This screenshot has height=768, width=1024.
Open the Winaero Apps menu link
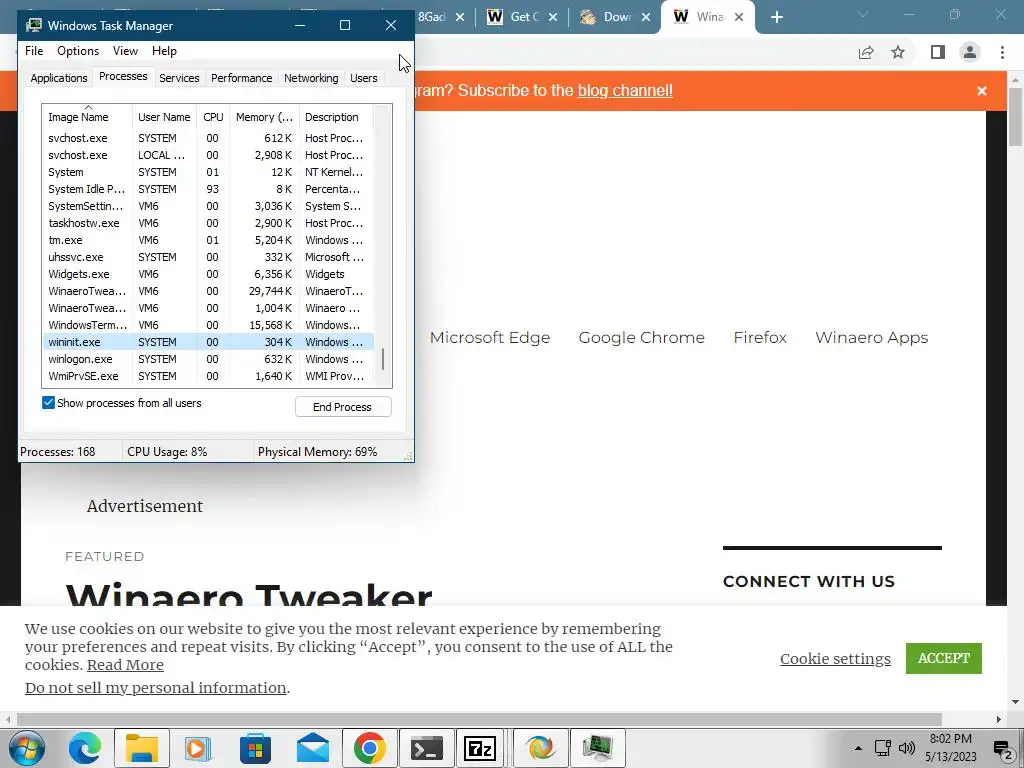[x=871, y=338]
